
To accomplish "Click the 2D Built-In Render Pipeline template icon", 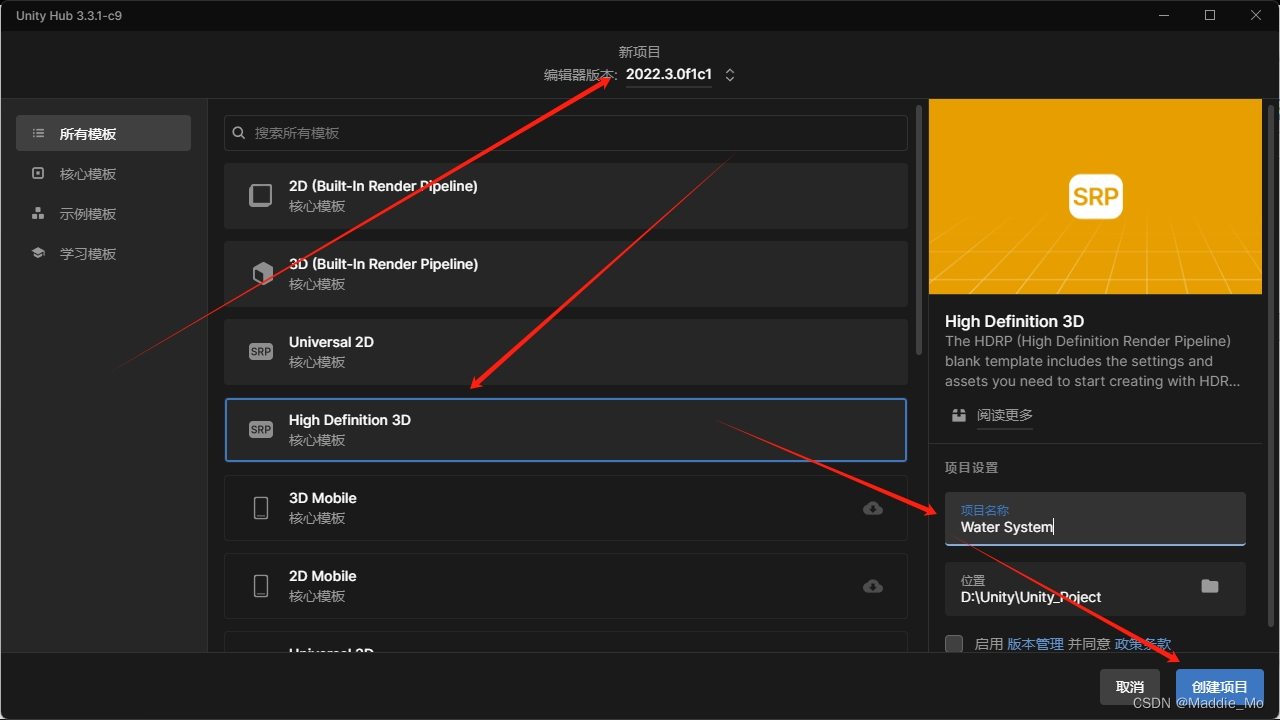I will click(261, 195).
